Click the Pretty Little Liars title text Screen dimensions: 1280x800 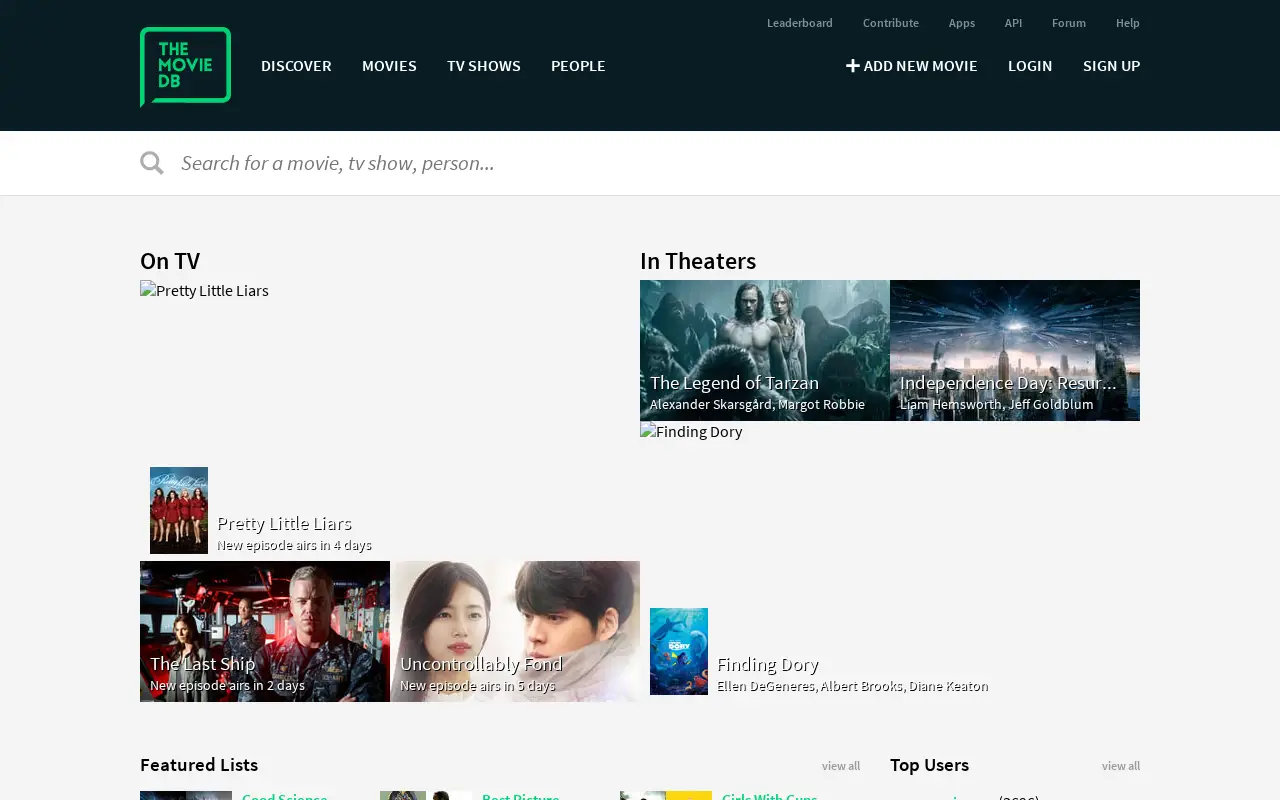pos(284,523)
